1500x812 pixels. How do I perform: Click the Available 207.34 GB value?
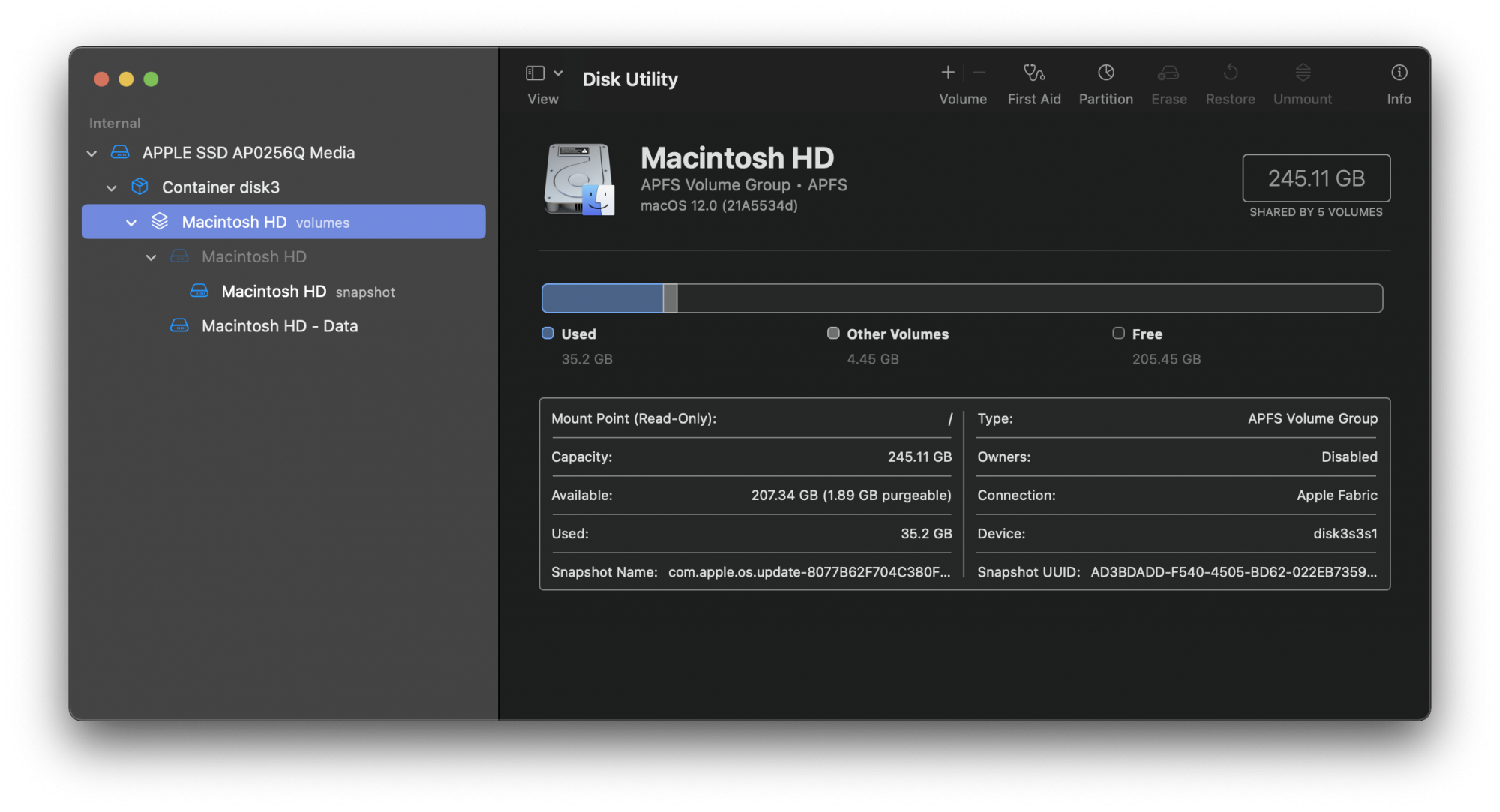point(851,496)
